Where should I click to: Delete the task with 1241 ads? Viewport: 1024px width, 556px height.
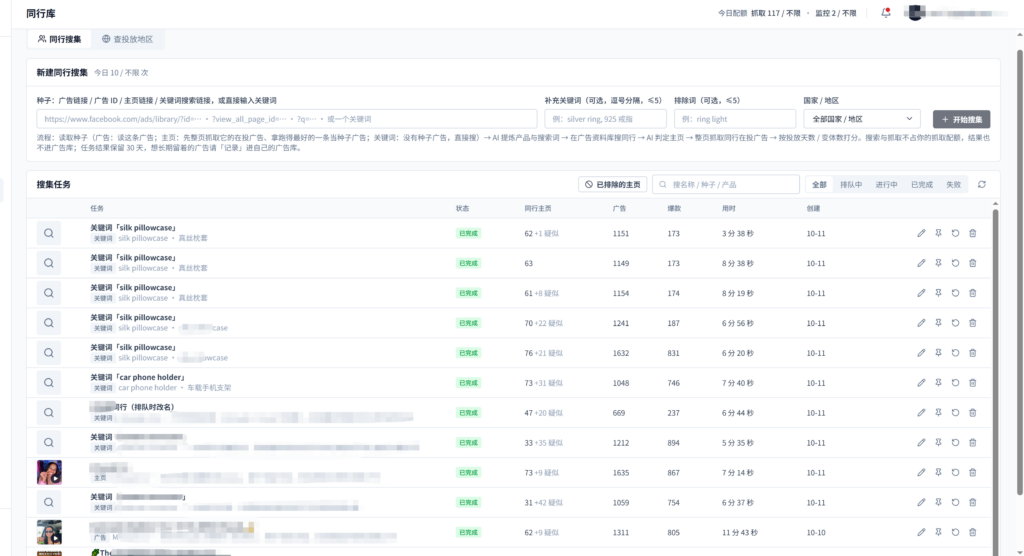point(972,323)
